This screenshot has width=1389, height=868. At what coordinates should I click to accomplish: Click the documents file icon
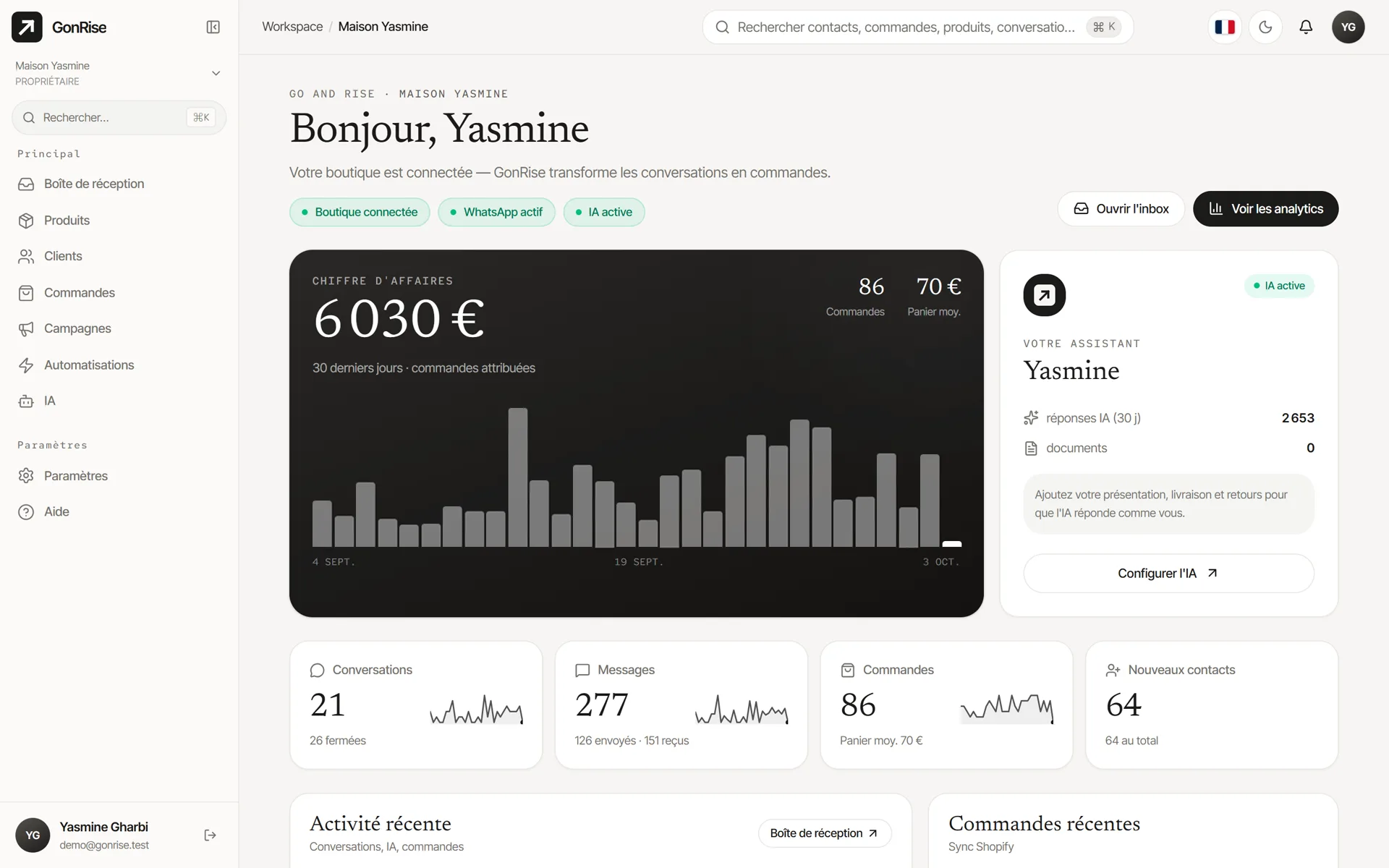pyautogui.click(x=1031, y=448)
